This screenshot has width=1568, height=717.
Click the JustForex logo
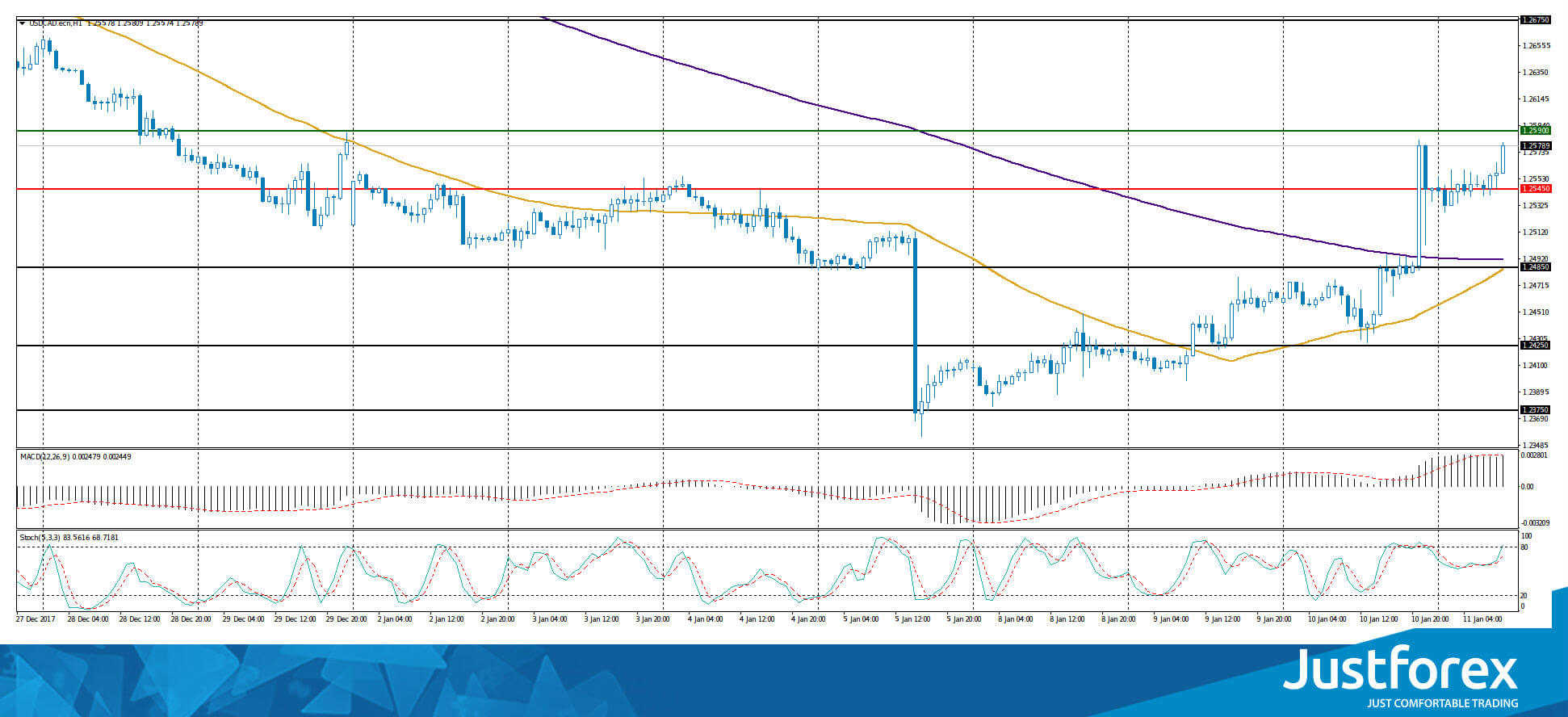[1400, 677]
